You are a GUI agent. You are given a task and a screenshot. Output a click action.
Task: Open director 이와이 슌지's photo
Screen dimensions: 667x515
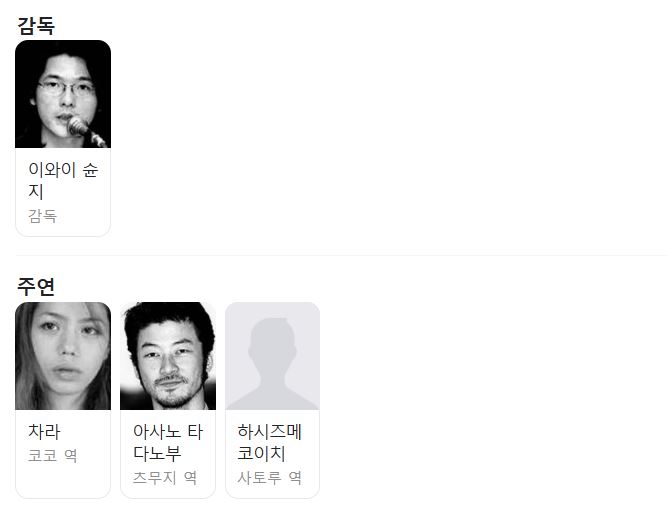coord(63,94)
